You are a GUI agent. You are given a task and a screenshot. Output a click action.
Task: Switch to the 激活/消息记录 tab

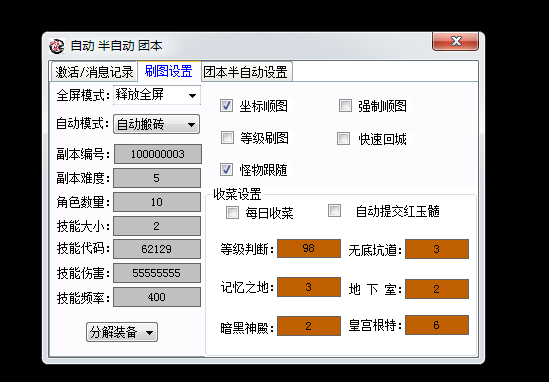click(94, 72)
